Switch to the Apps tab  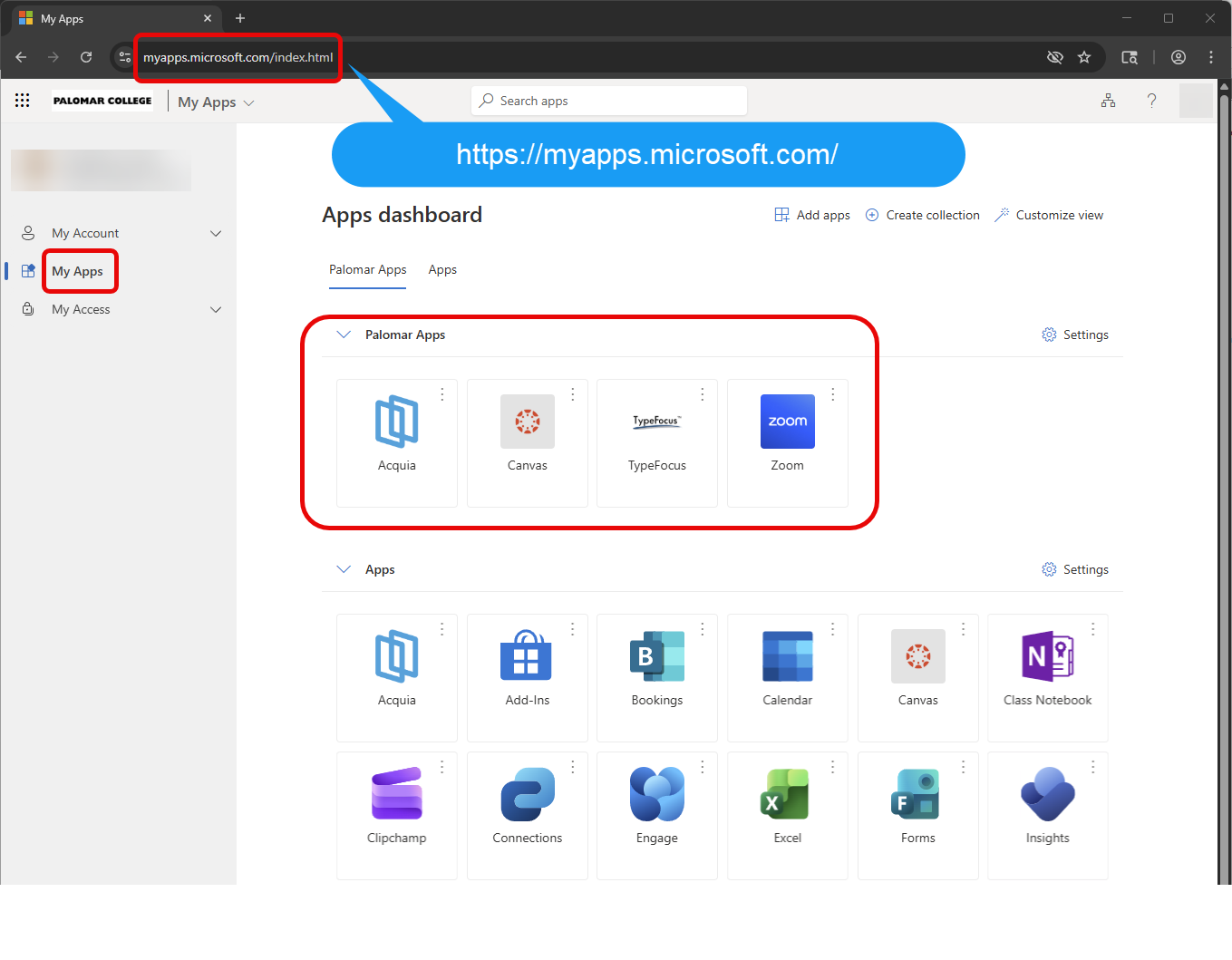pyautogui.click(x=442, y=270)
